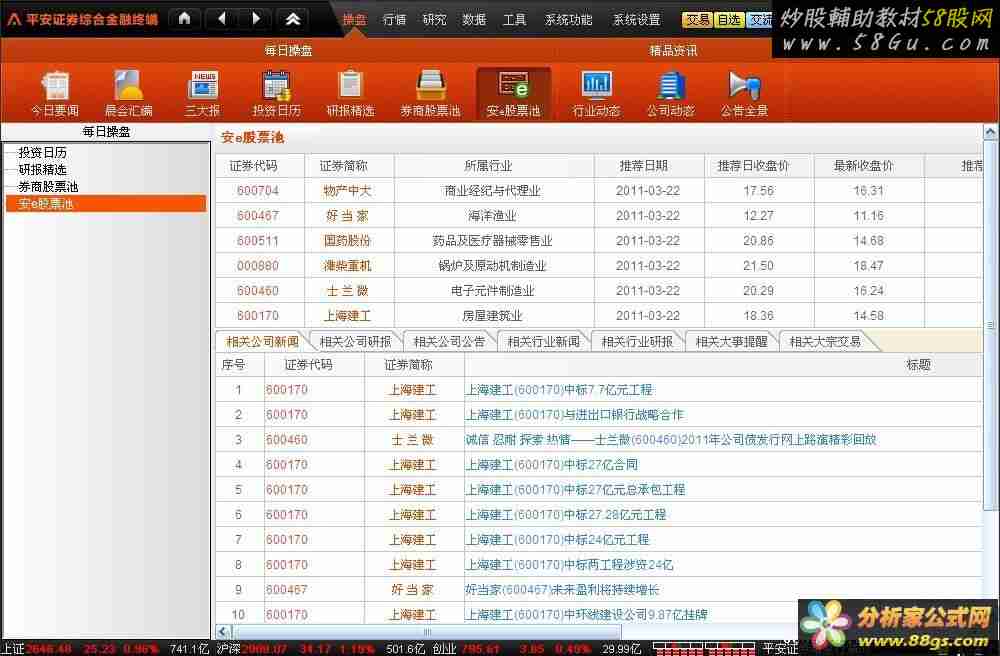The height and width of the screenshot is (656, 1000).
Task: Switch to 相关行业新闻 tab
Action: click(x=543, y=342)
